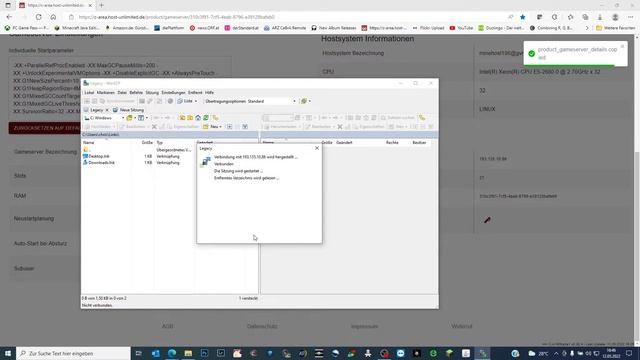
Task: Expand the Übertragungsoptionen Standard dropdown
Action: (x=294, y=101)
